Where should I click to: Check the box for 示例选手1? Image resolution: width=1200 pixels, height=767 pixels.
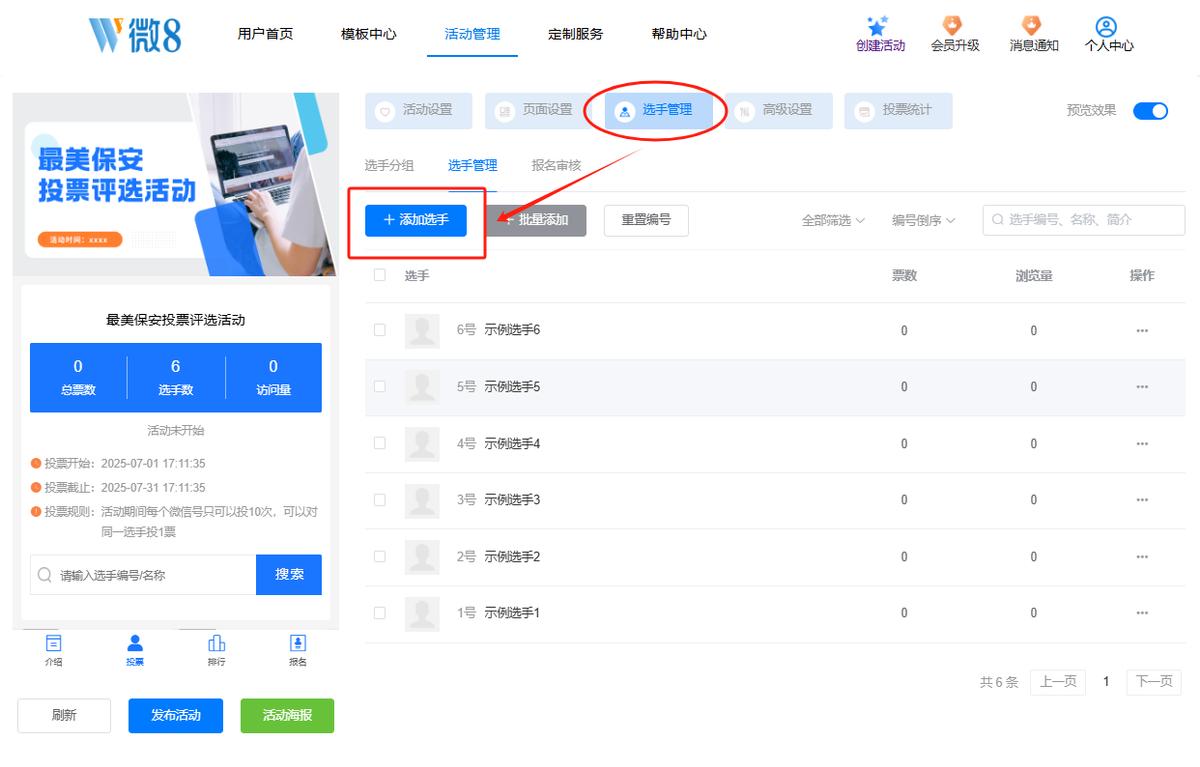tap(380, 612)
